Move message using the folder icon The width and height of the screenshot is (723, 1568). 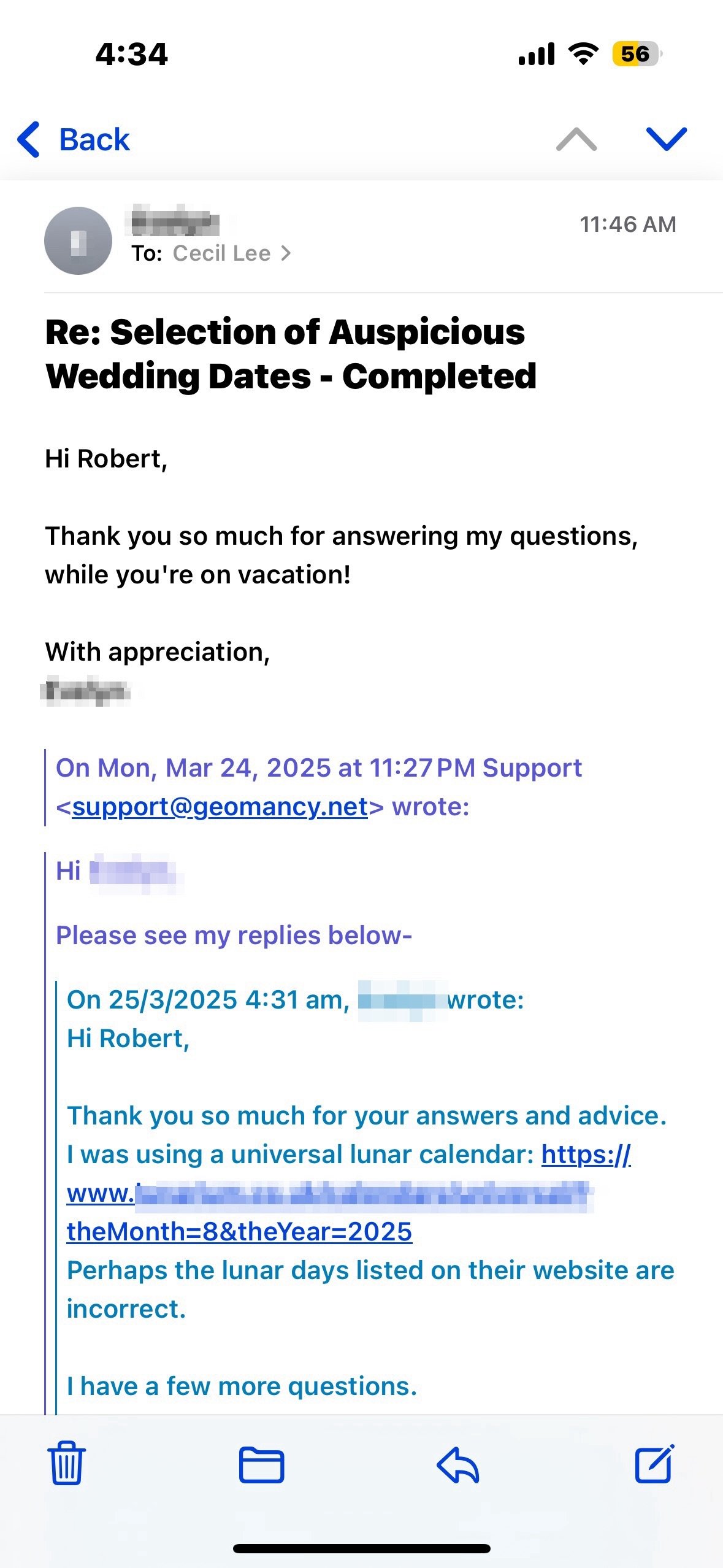[x=261, y=1465]
